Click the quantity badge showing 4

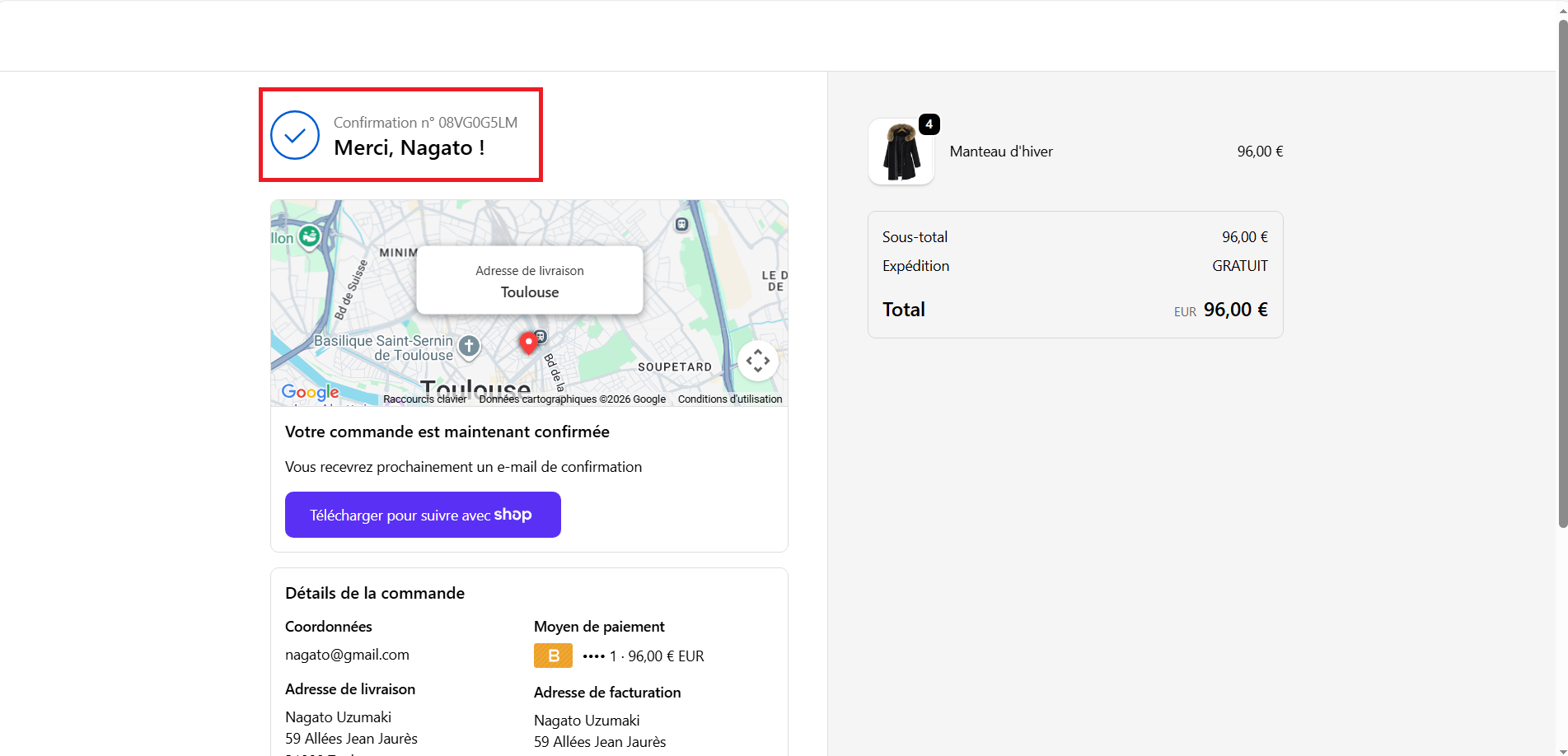point(929,124)
